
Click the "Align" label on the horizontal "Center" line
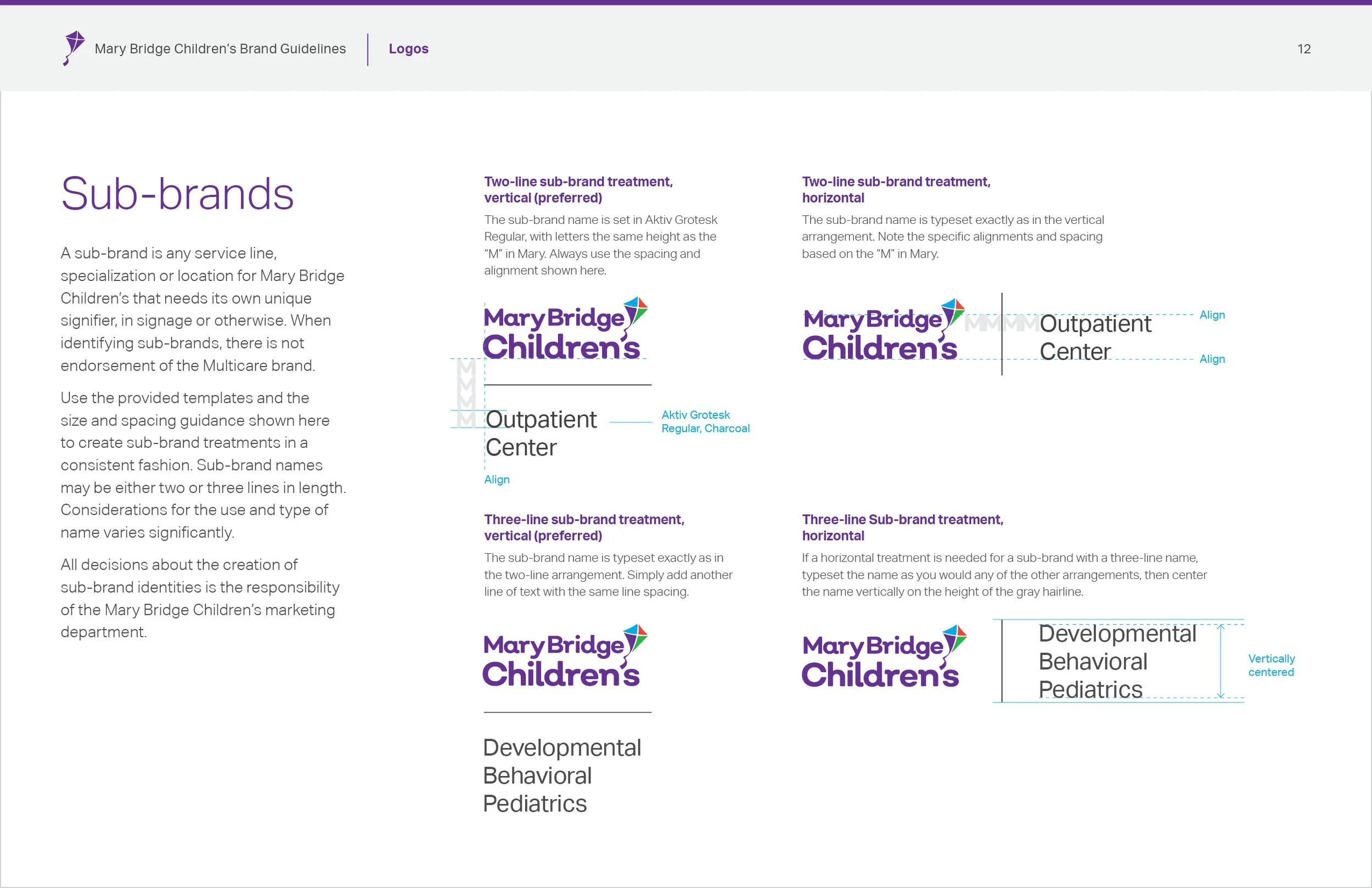tap(1212, 359)
